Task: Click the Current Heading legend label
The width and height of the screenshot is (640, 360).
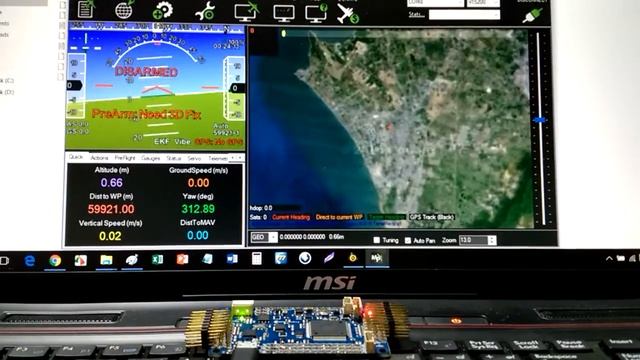Action: pyautogui.click(x=291, y=217)
